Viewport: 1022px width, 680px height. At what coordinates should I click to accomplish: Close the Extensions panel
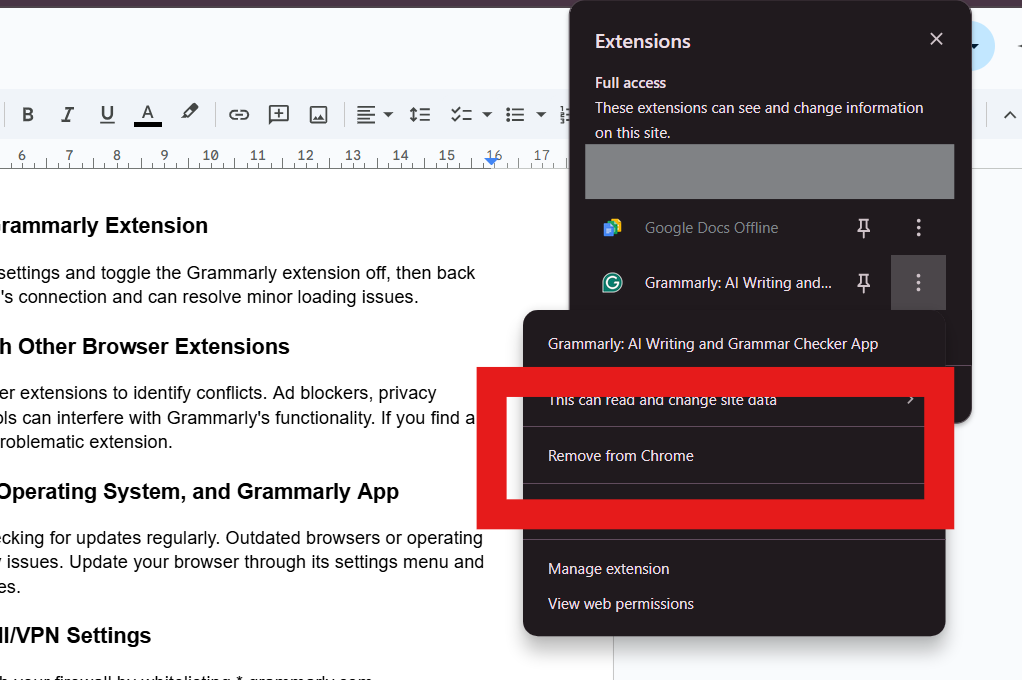click(x=936, y=39)
